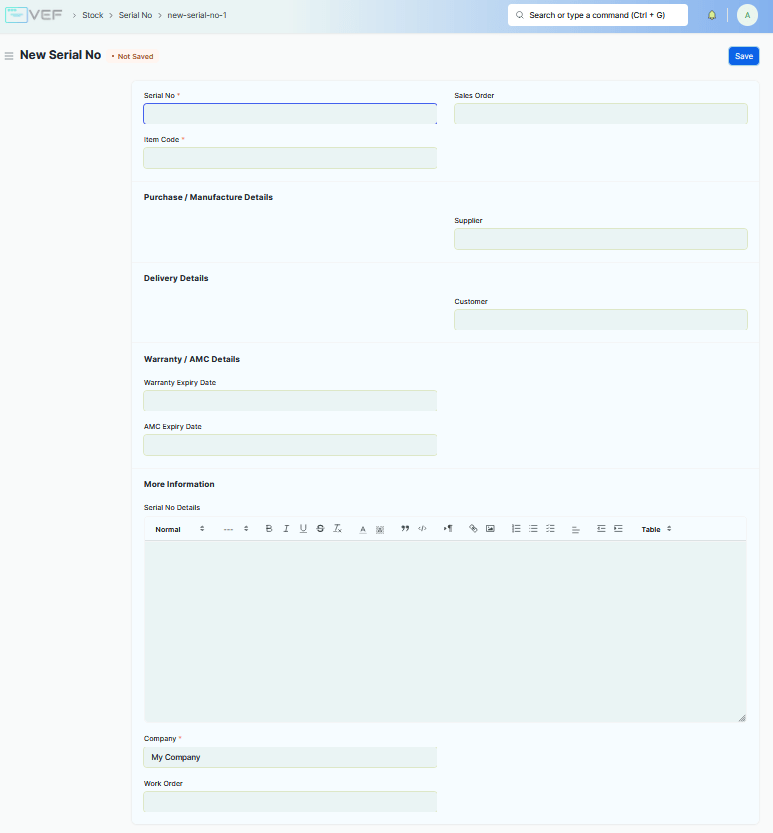The width and height of the screenshot is (773, 833).
Task: Start a checklist in editor
Action: click(x=550, y=529)
